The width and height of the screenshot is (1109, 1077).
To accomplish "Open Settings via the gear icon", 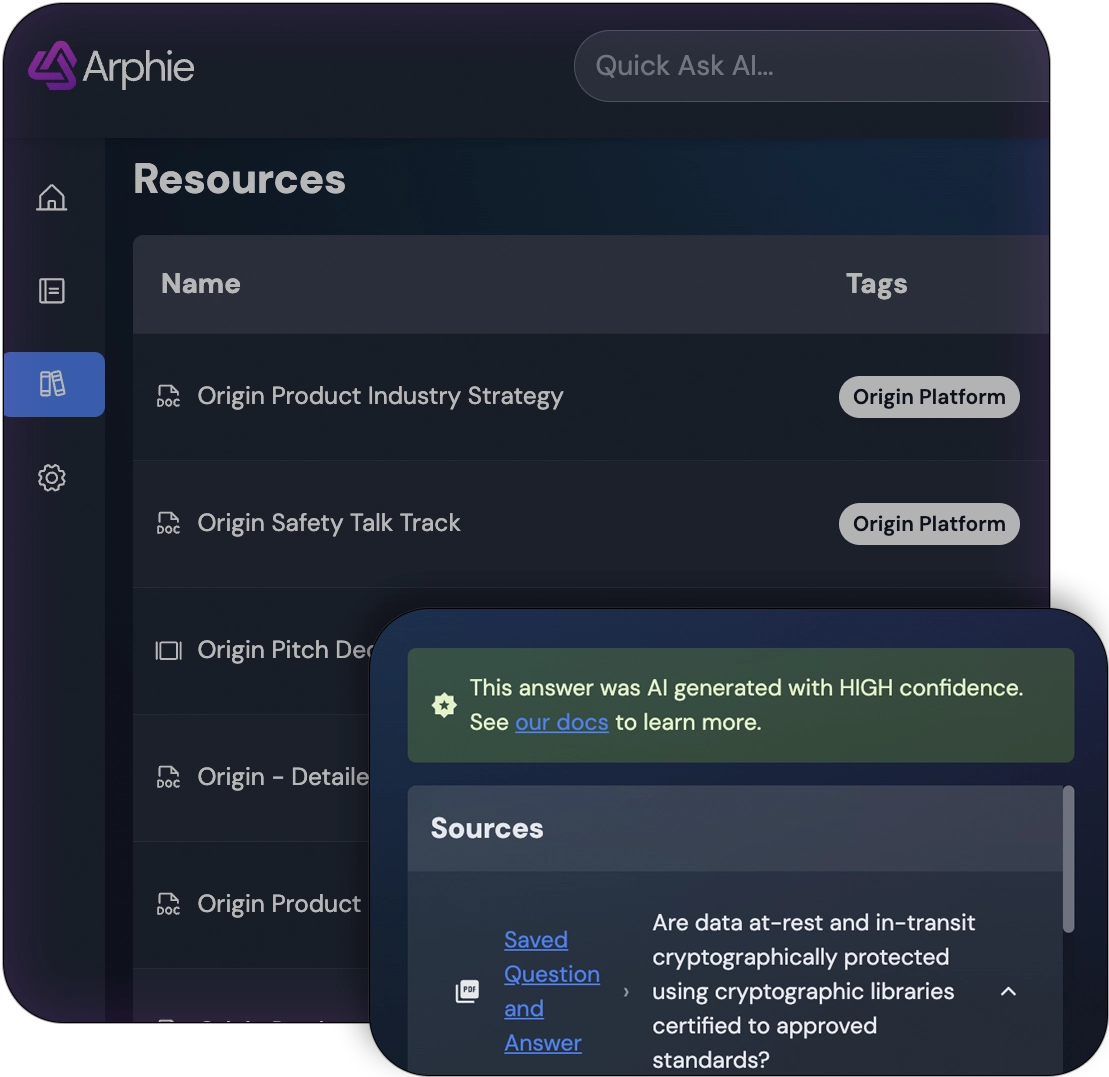I will pos(52,478).
